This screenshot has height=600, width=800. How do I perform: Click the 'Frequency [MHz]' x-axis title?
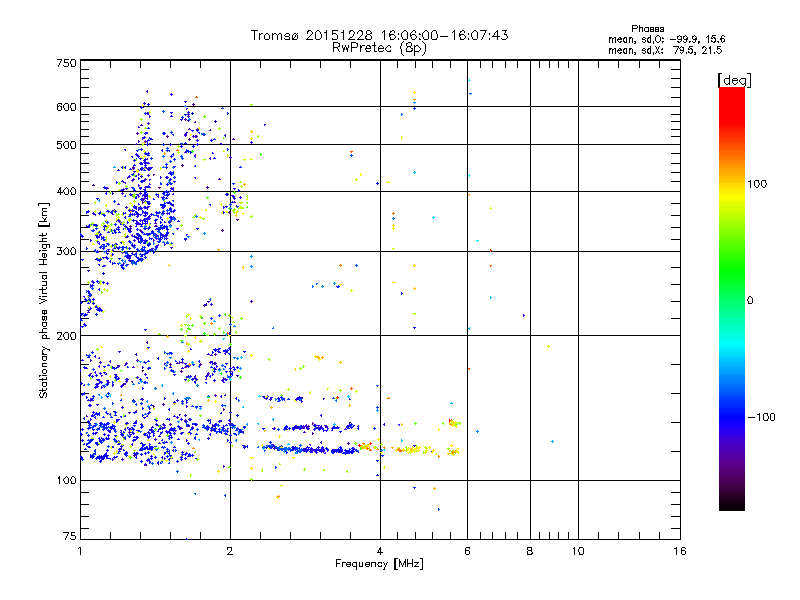379,564
